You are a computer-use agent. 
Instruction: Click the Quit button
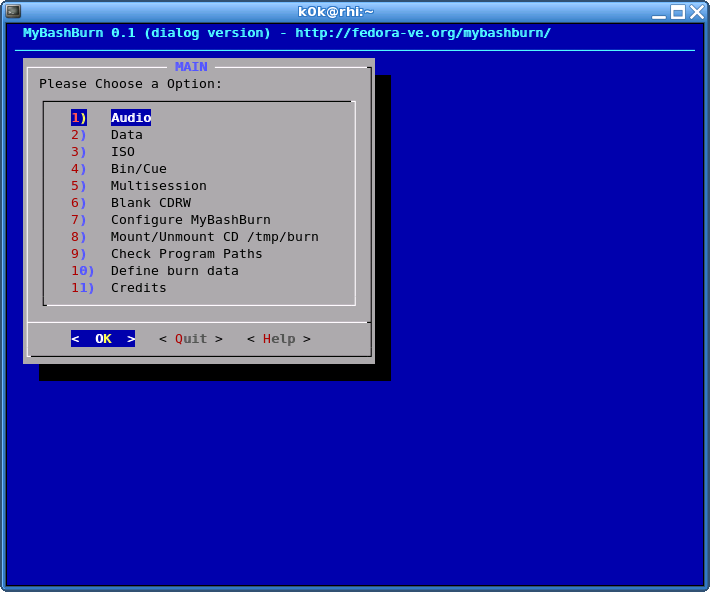tap(191, 339)
